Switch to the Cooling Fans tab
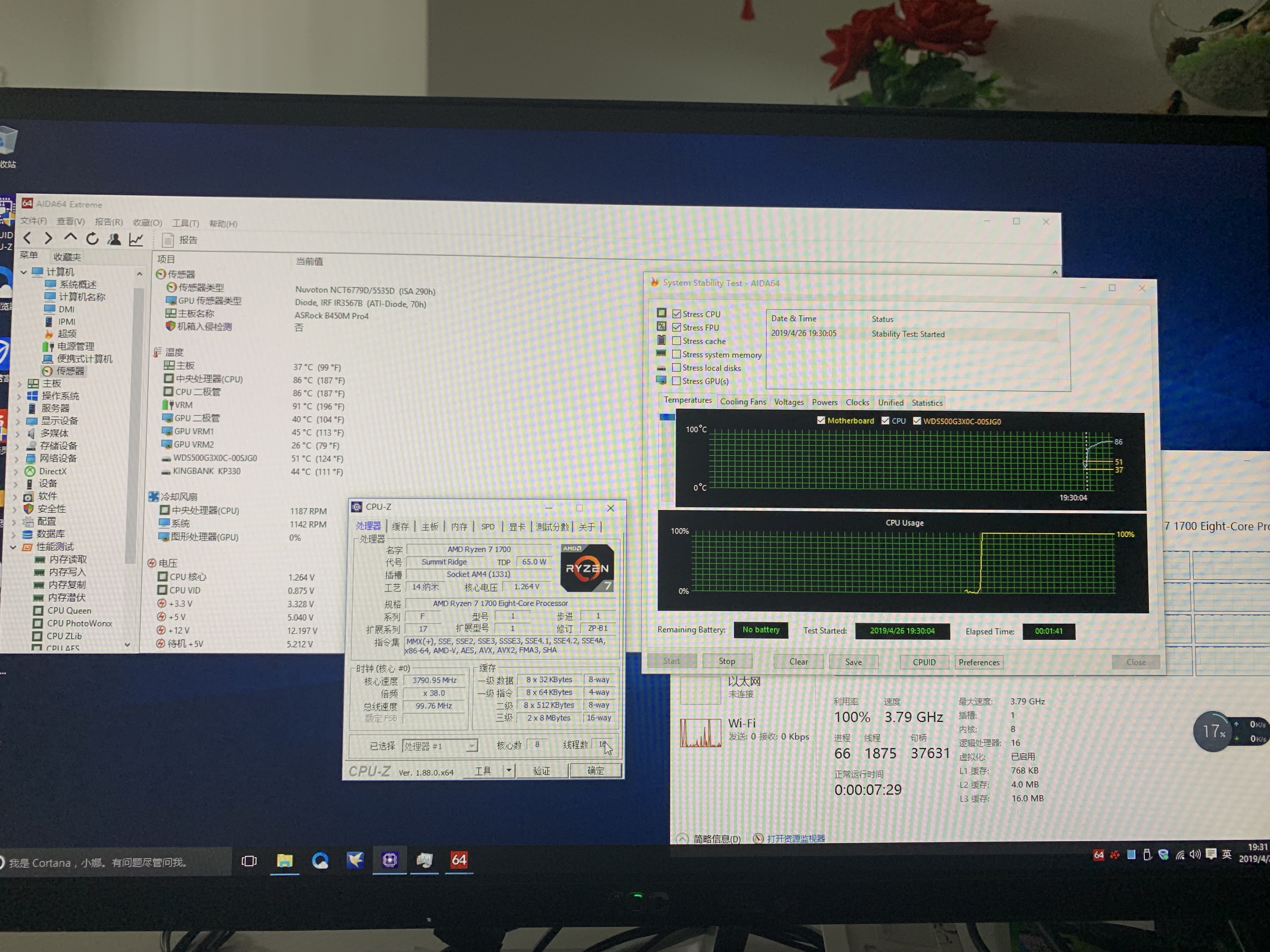This screenshot has width=1270, height=952. pyautogui.click(x=743, y=402)
